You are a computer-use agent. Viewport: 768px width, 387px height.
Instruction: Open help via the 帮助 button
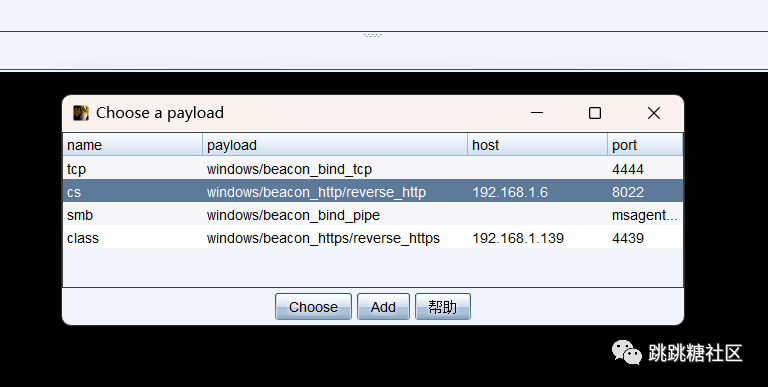[x=443, y=307]
